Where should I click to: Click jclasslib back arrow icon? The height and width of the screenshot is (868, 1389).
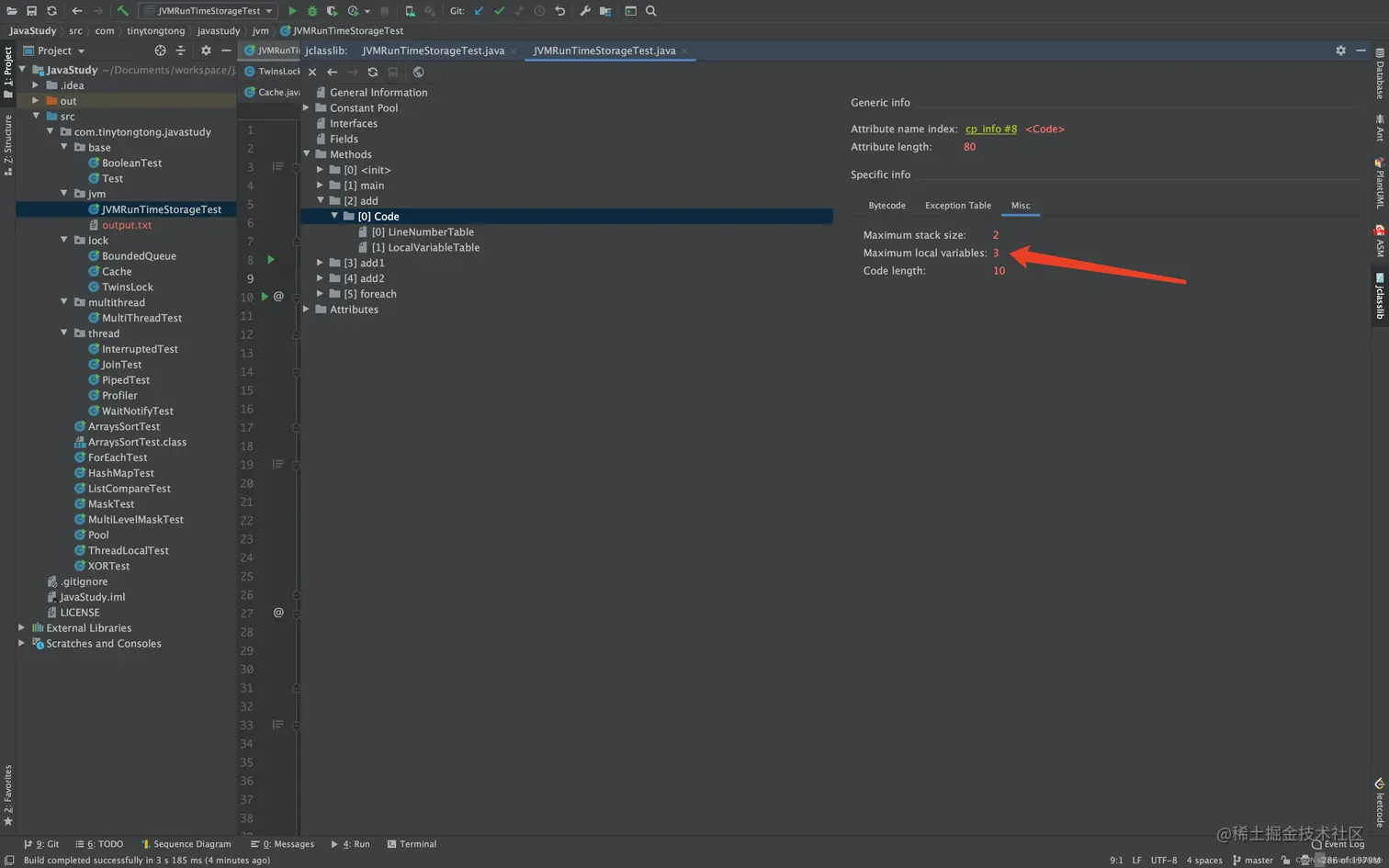333,72
